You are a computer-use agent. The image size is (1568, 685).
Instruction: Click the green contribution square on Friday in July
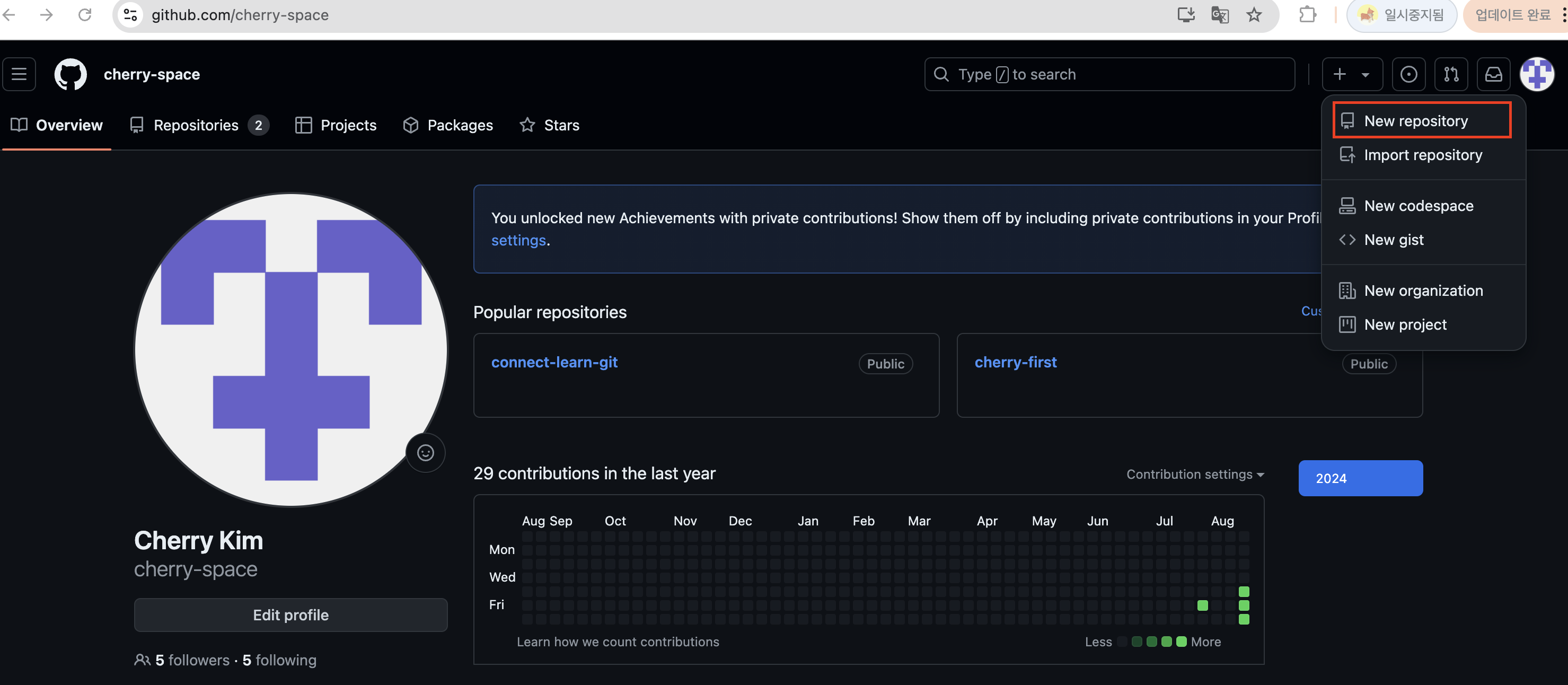tap(1202, 605)
